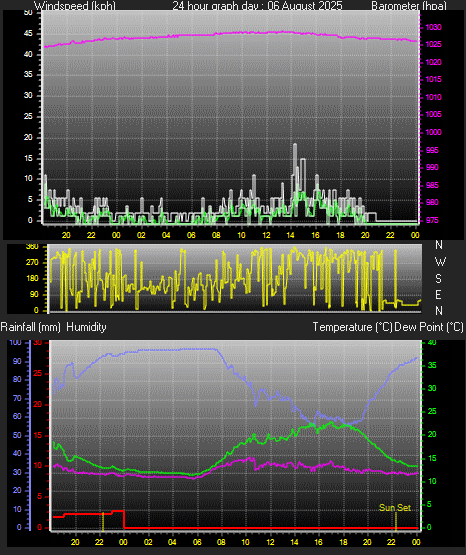Screen dimensions: 466x555
Task: Click the 24 hour graph day title
Action: tap(257, 5)
